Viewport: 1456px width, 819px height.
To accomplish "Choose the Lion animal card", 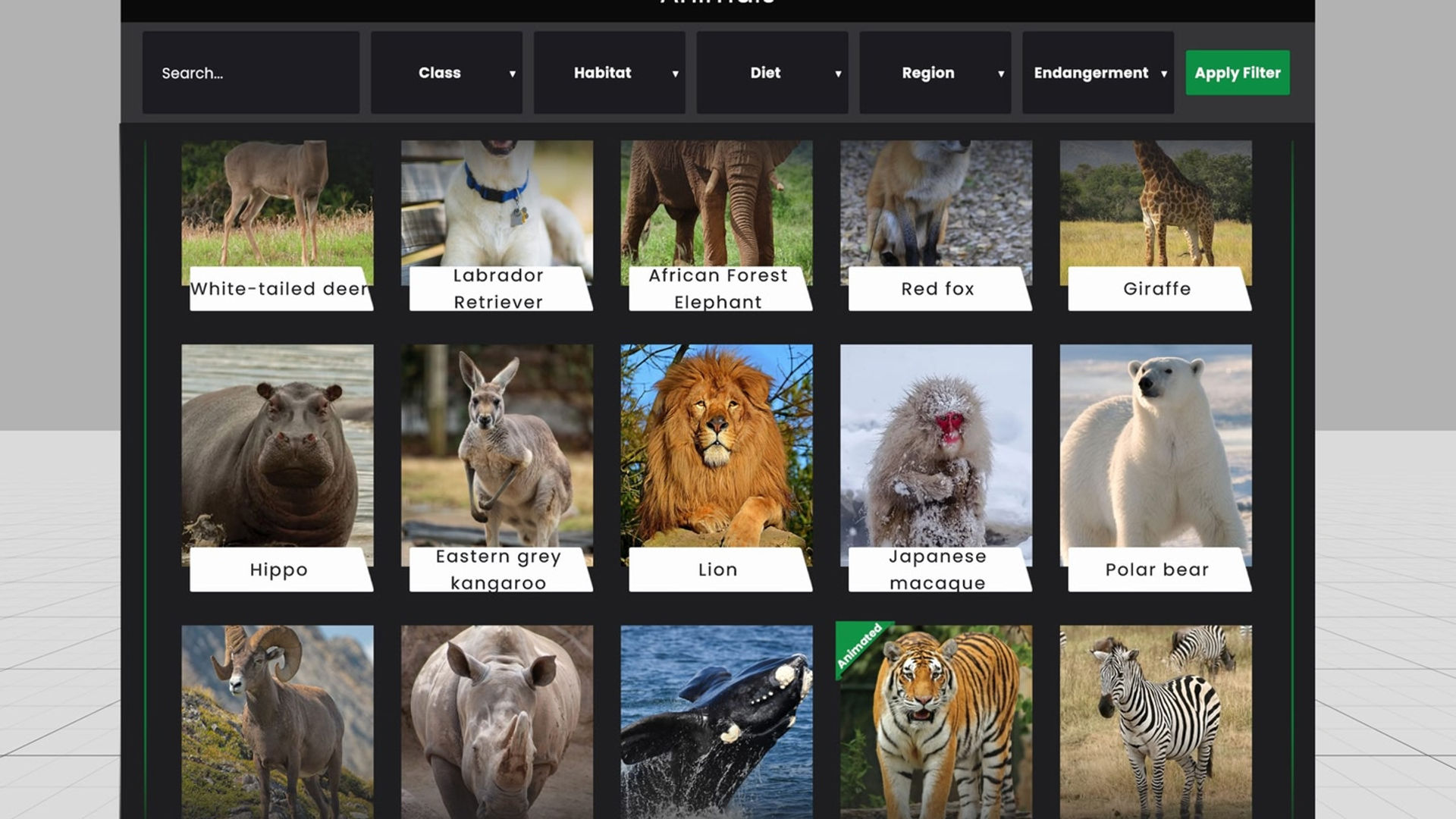I will click(x=717, y=468).
